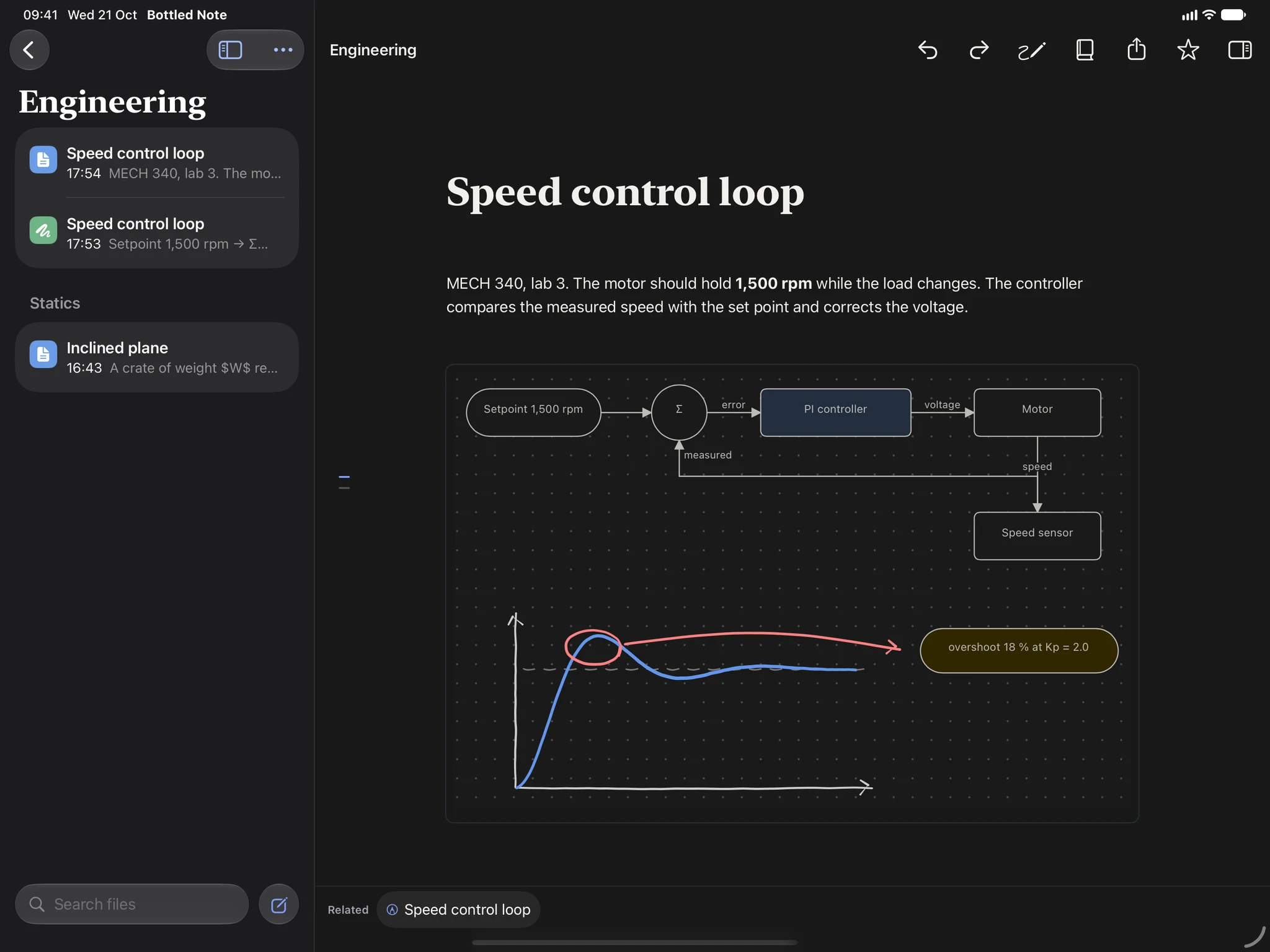Screen dimensions: 1270x952
Task: Click the 'voltage' arrow label
Action: tap(942, 404)
